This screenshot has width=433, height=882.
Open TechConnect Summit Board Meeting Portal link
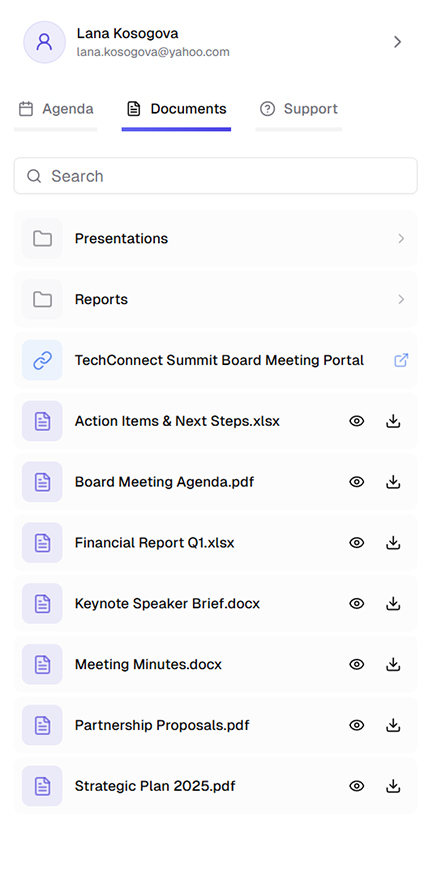[x=215, y=360]
